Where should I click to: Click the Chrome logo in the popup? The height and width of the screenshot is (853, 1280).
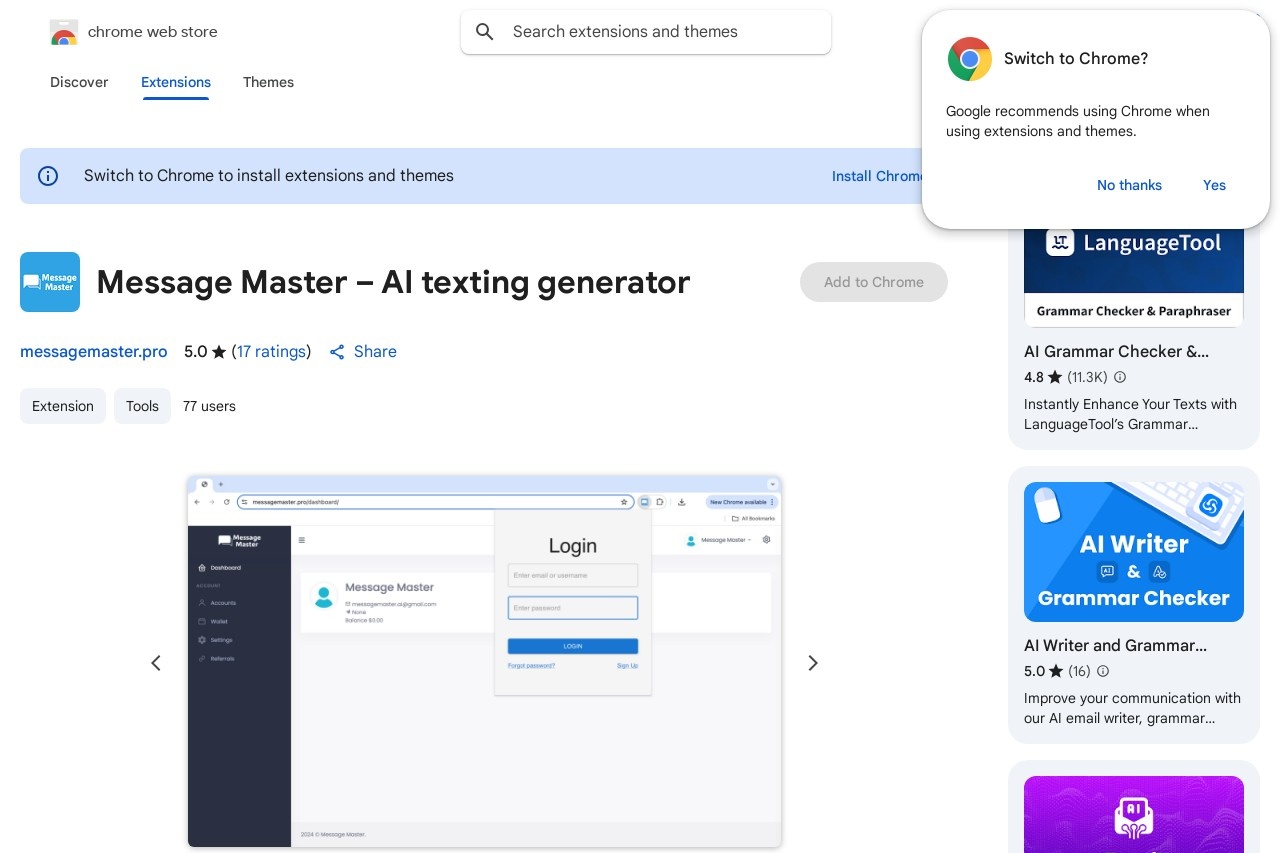pos(970,59)
